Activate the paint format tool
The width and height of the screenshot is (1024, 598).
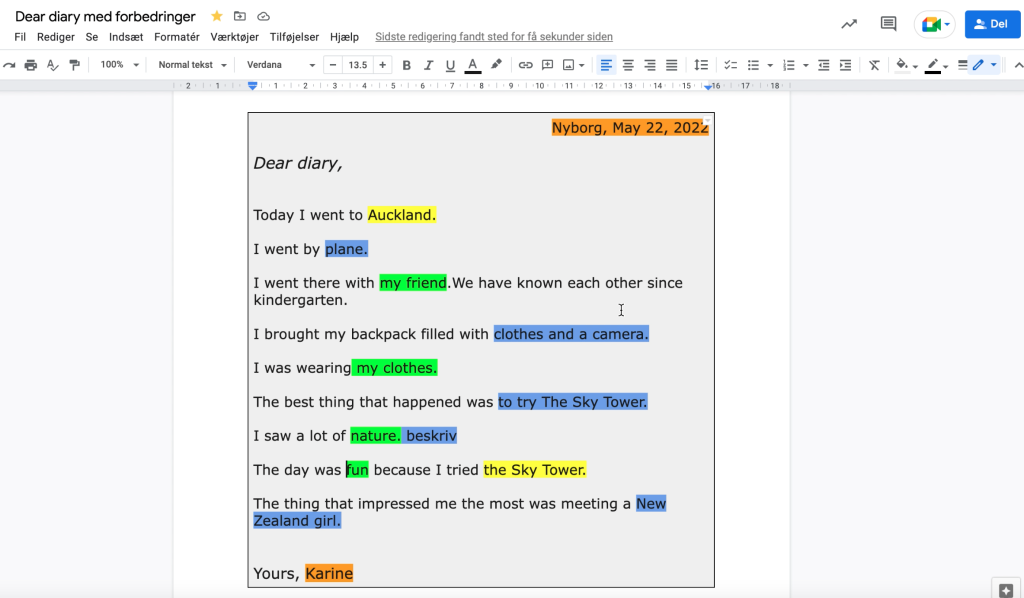74,65
